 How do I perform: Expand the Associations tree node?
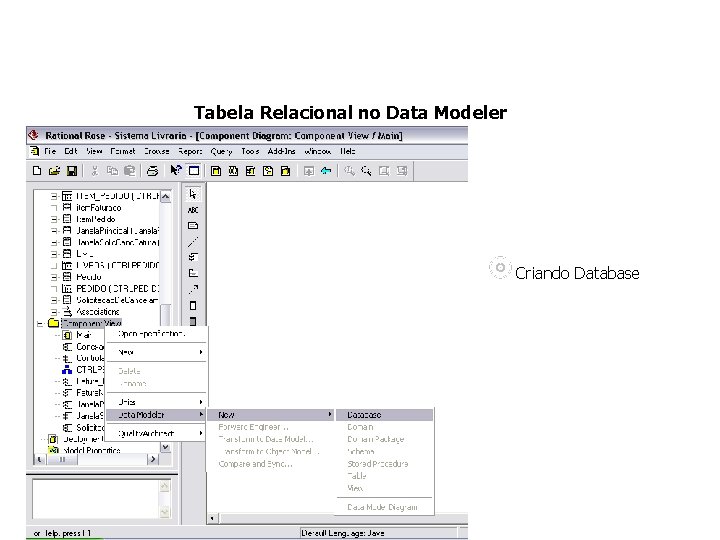[54, 312]
